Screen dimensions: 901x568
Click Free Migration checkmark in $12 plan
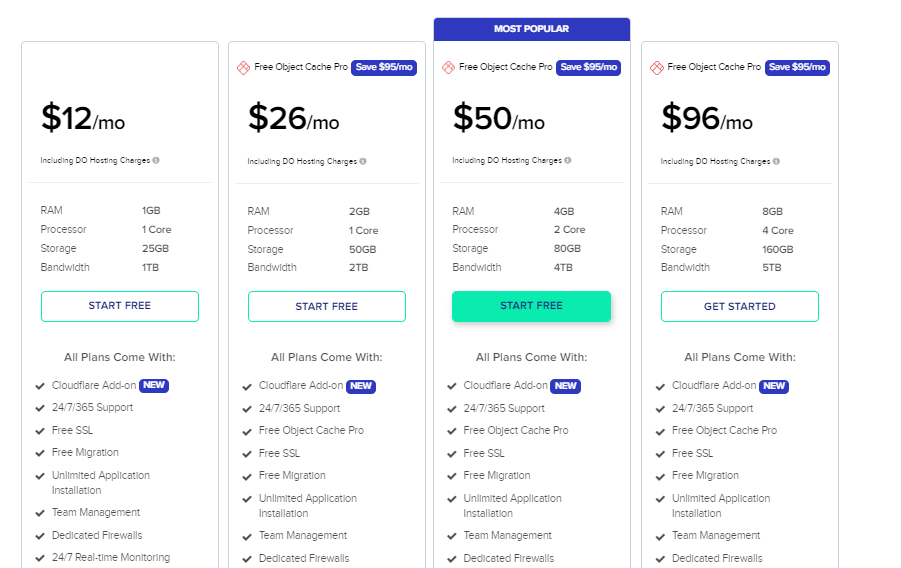click(40, 453)
